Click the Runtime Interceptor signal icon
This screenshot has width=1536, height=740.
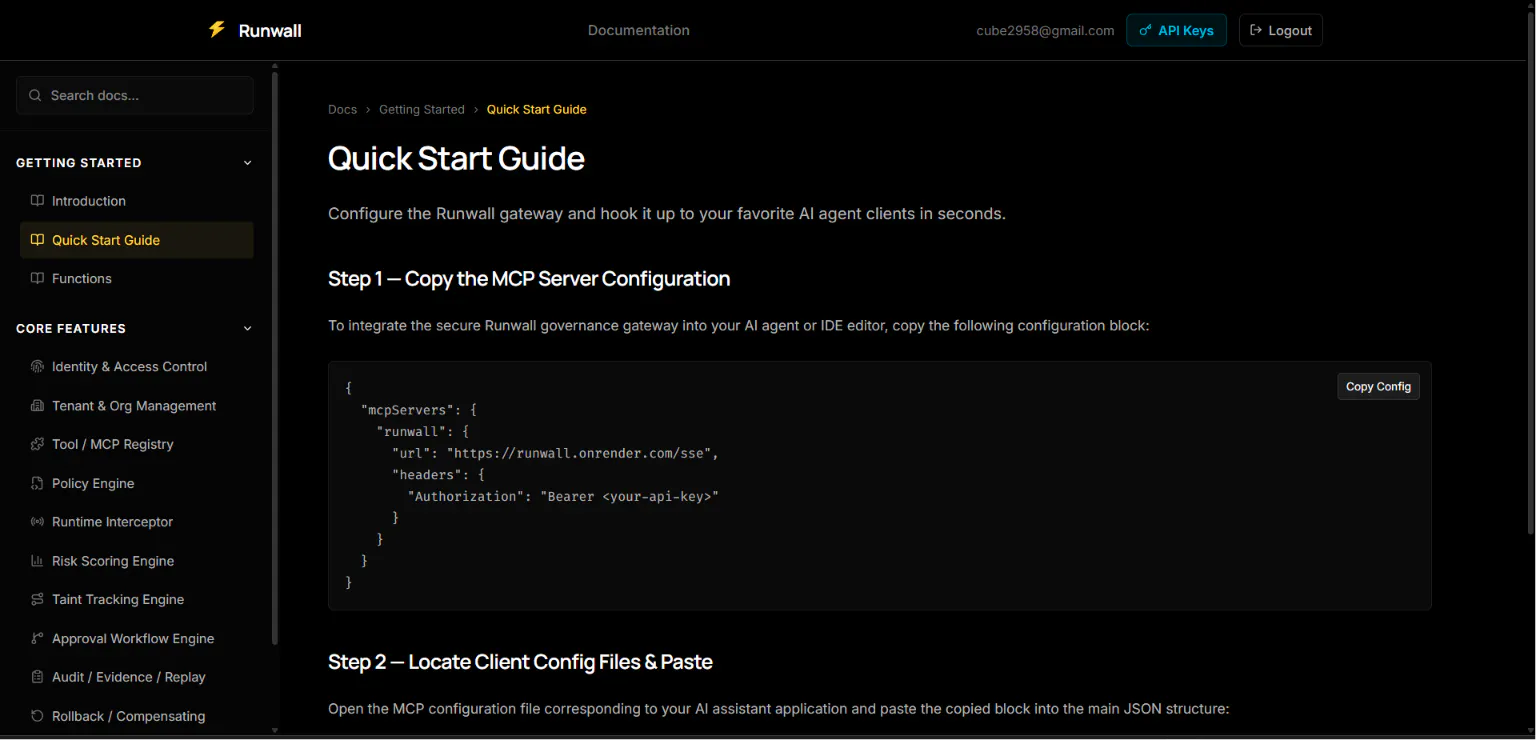coord(37,522)
